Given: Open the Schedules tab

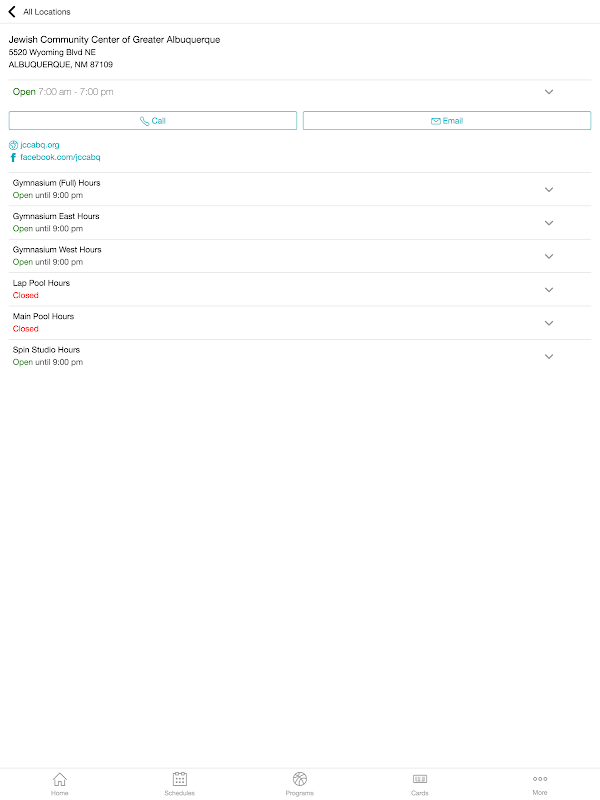Looking at the screenshot, I should (180, 784).
